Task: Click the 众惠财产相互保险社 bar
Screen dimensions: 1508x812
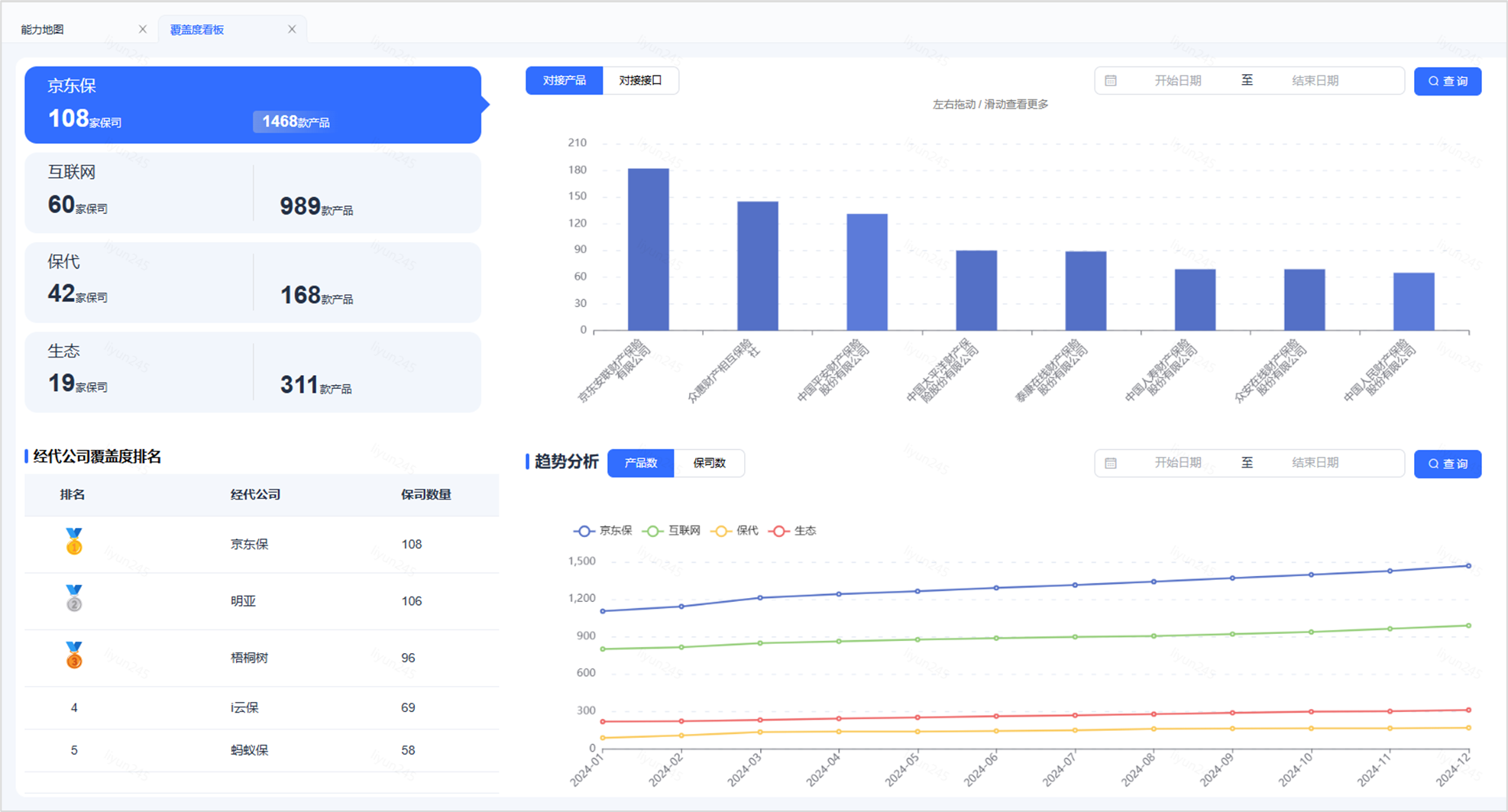Action: 758,267
